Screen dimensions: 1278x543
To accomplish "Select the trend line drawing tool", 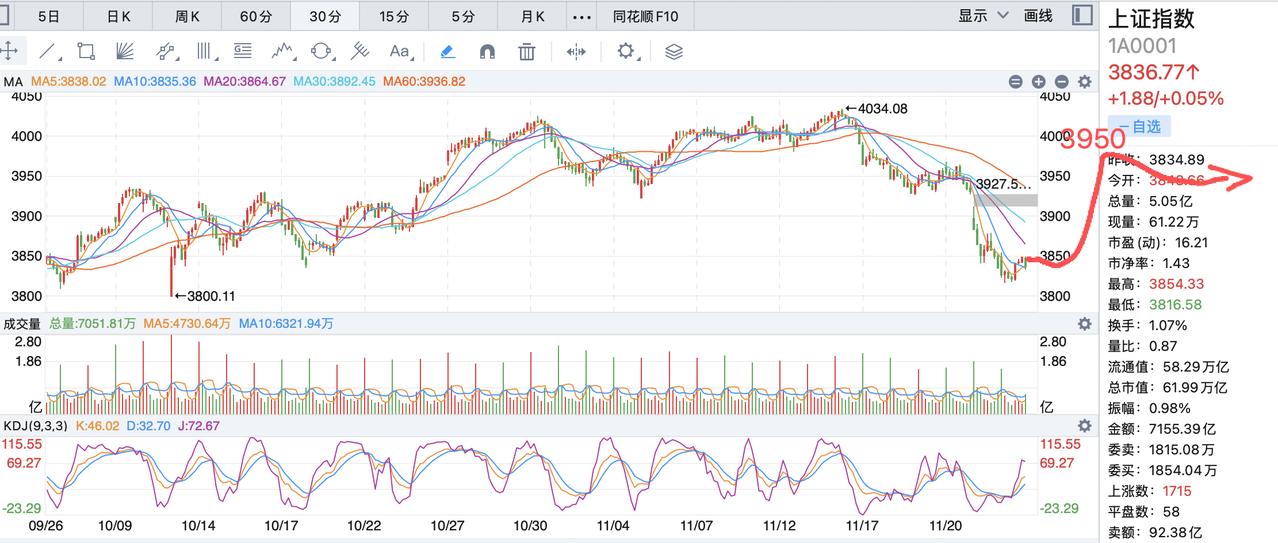I will click(47, 51).
